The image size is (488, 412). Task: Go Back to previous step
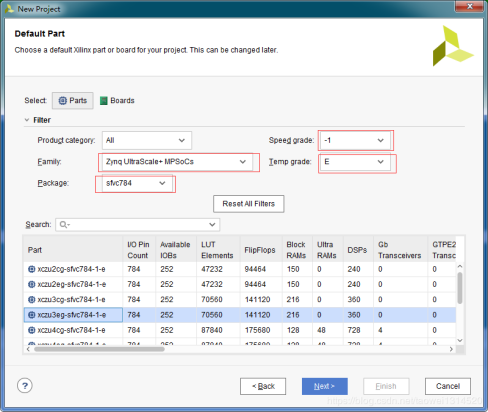click(x=263, y=386)
